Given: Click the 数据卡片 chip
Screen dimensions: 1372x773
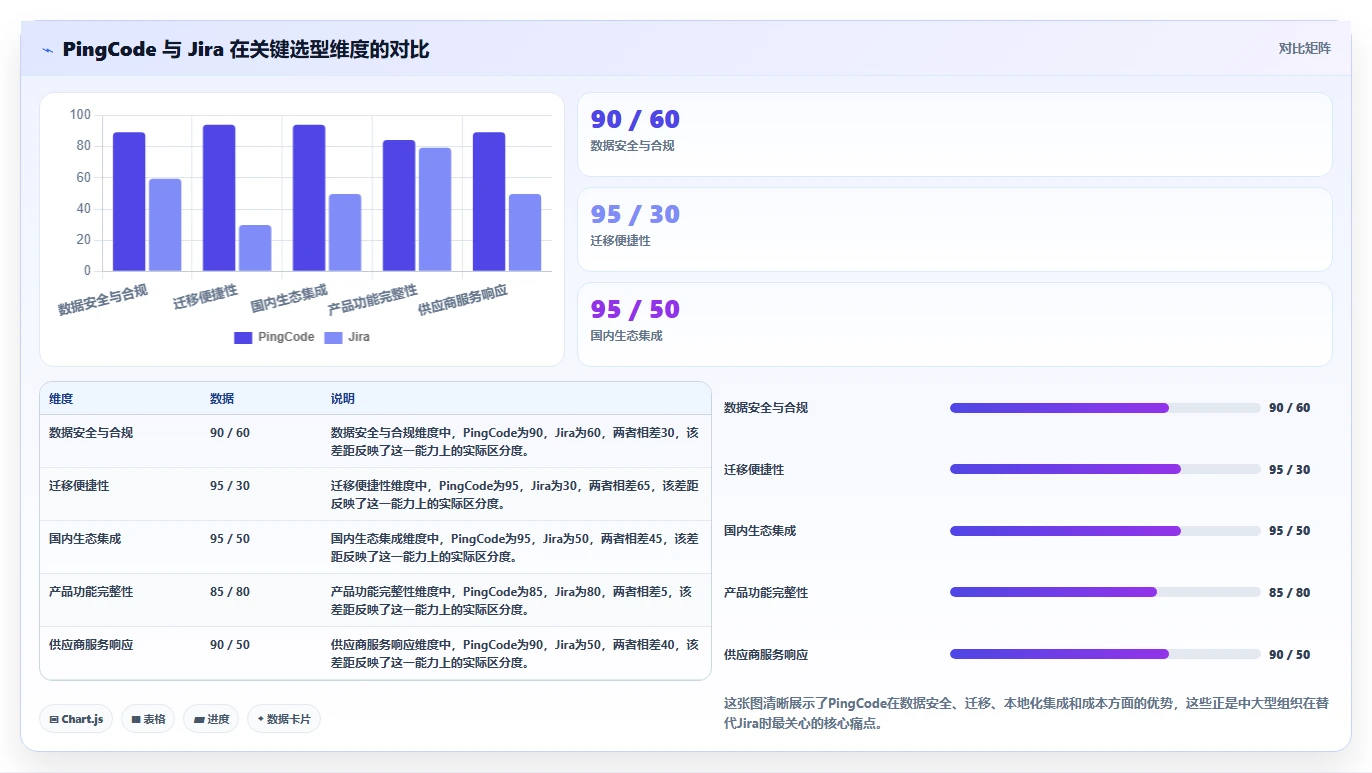Looking at the screenshot, I should (284, 719).
